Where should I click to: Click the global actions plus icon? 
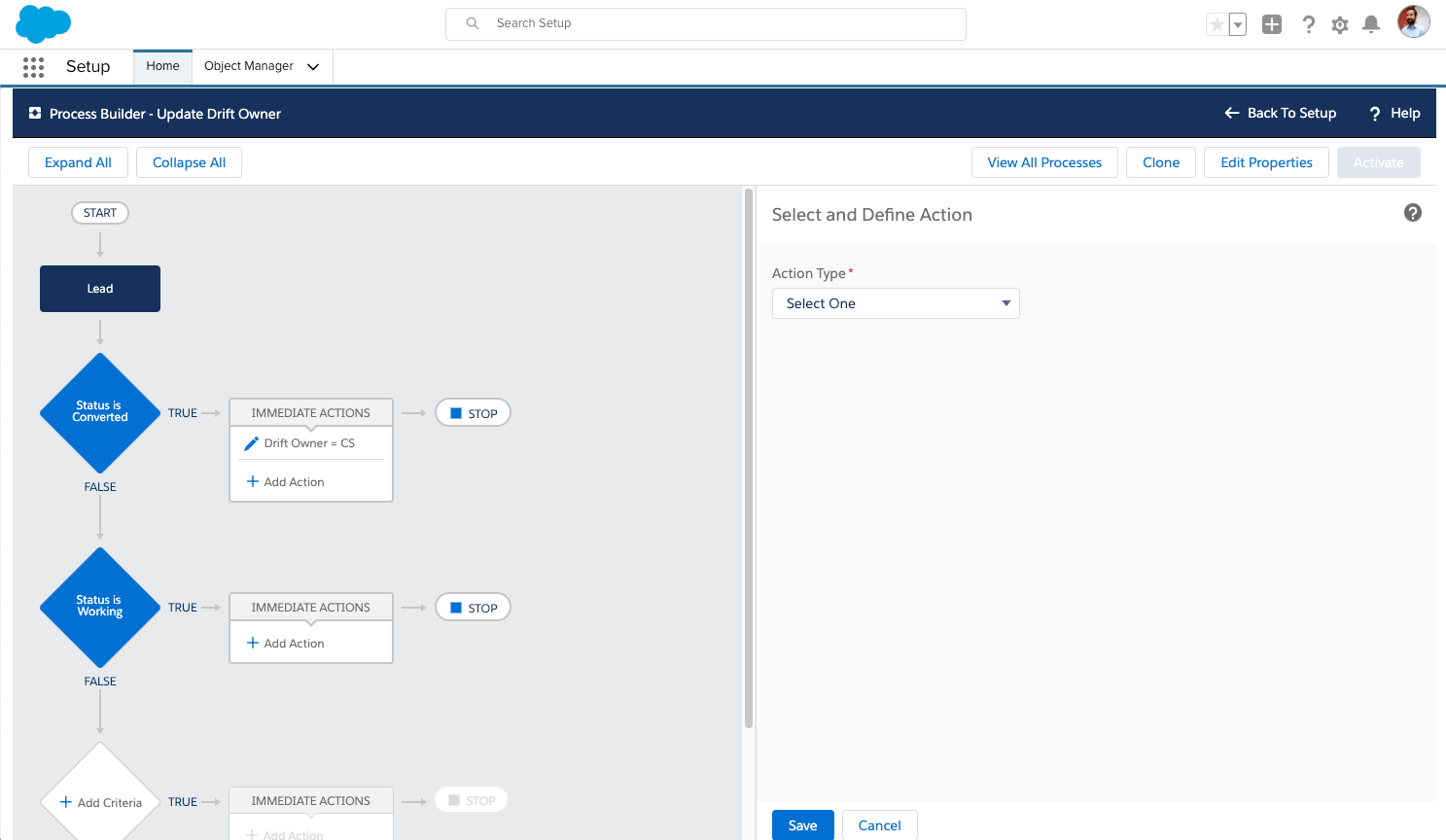pyautogui.click(x=1272, y=24)
